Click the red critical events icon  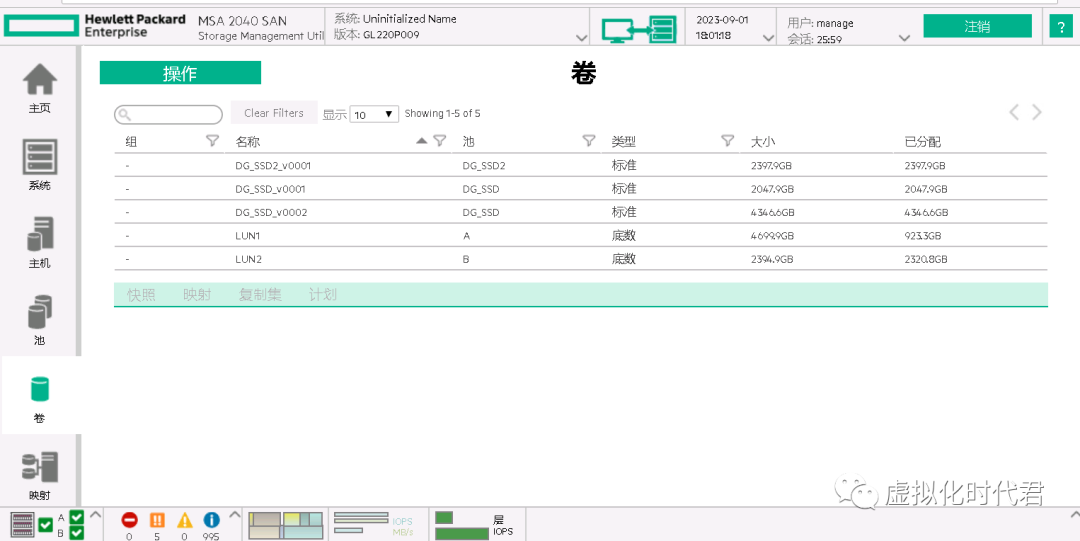(129, 520)
